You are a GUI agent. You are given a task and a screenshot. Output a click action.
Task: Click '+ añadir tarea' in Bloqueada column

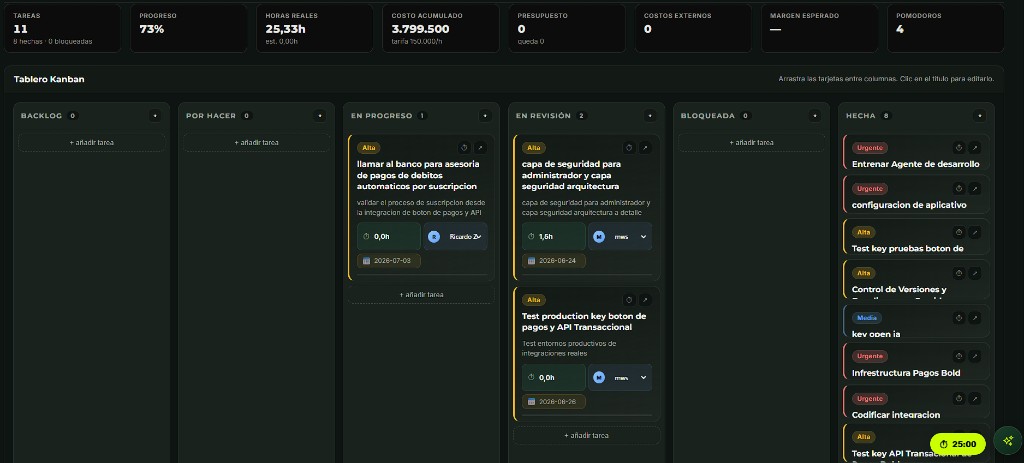752,142
